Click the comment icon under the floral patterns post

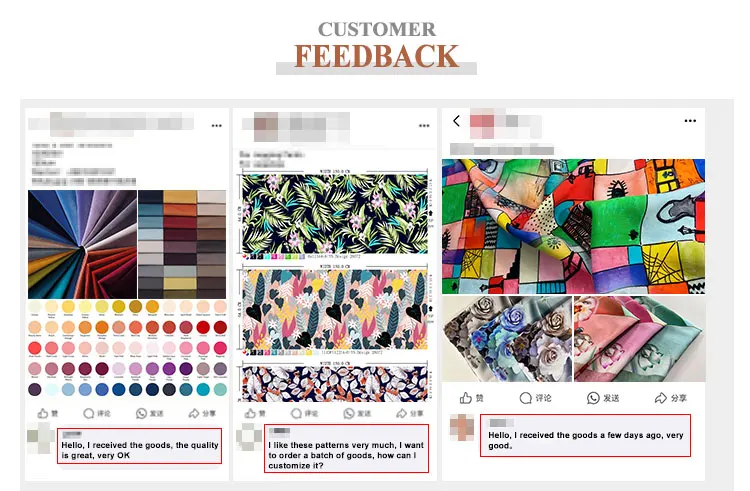point(297,413)
